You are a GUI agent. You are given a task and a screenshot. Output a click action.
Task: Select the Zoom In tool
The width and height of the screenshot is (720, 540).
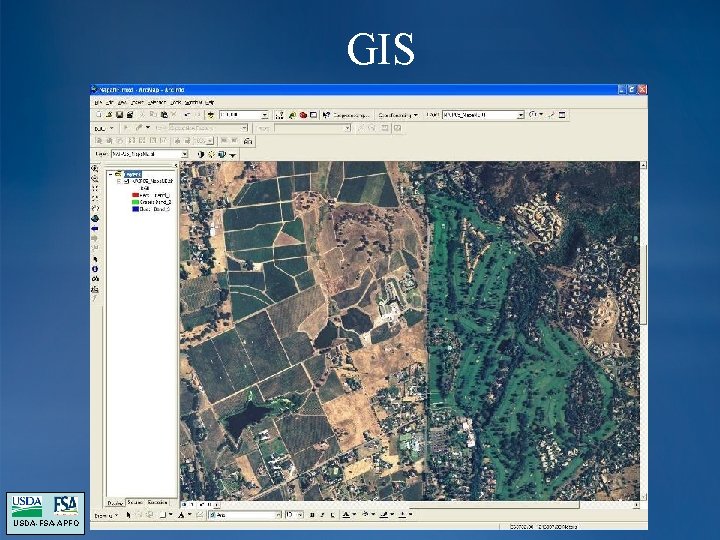click(x=95, y=168)
